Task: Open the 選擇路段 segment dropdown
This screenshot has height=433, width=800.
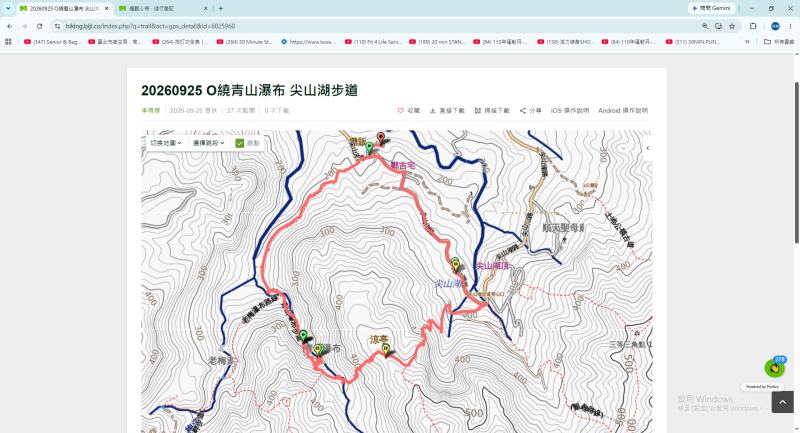Action: click(209, 143)
